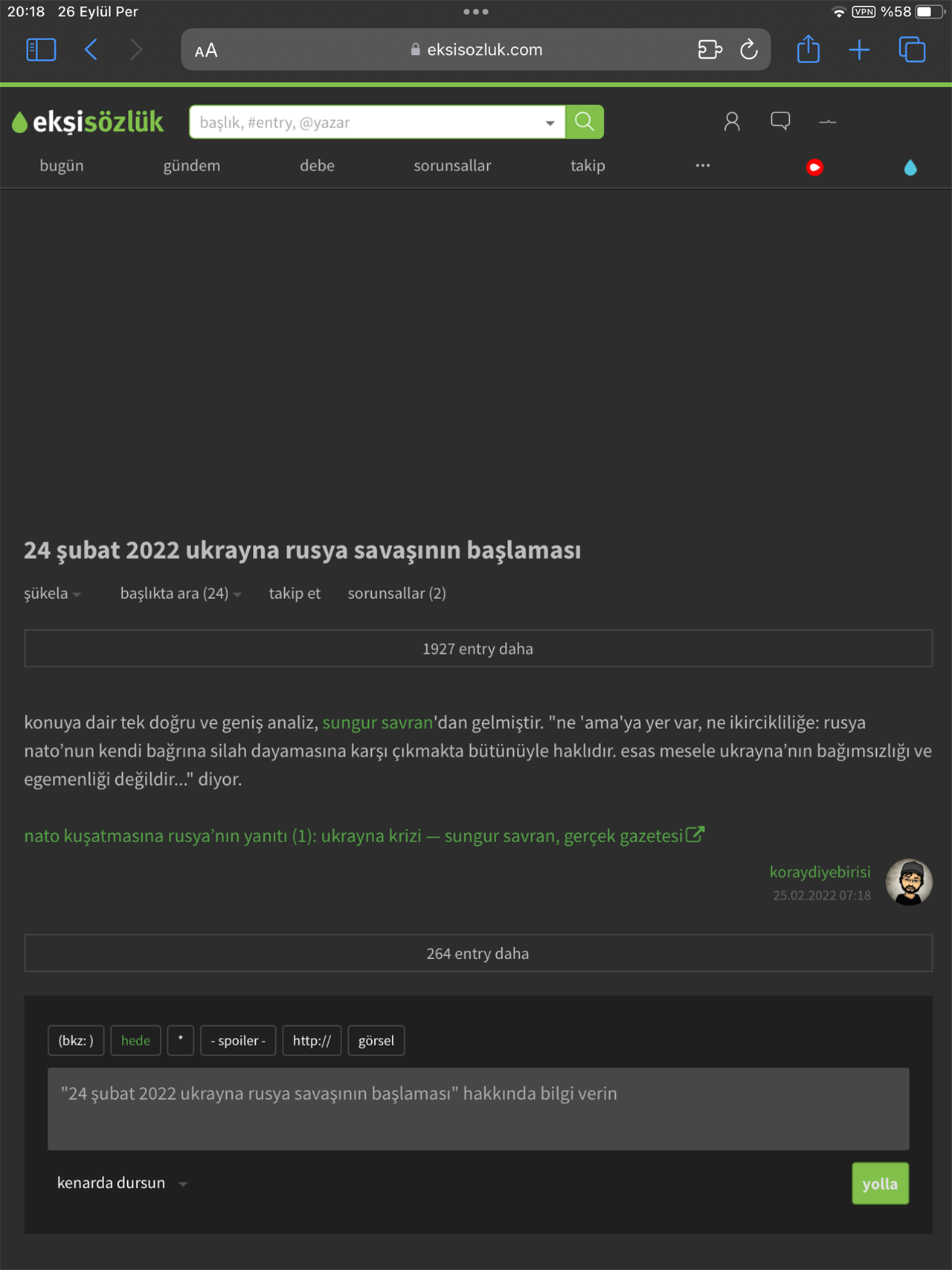Tap the blue water drop icon

(910, 167)
